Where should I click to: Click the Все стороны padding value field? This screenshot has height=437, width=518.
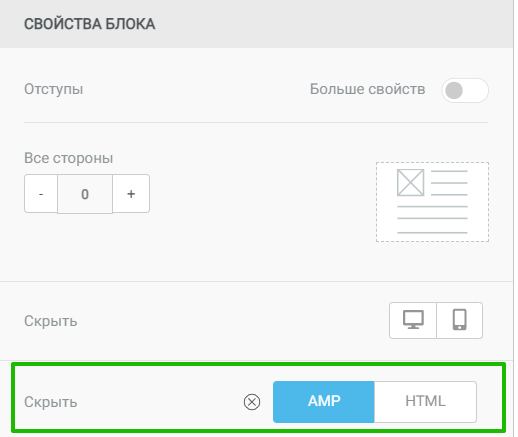[85, 194]
